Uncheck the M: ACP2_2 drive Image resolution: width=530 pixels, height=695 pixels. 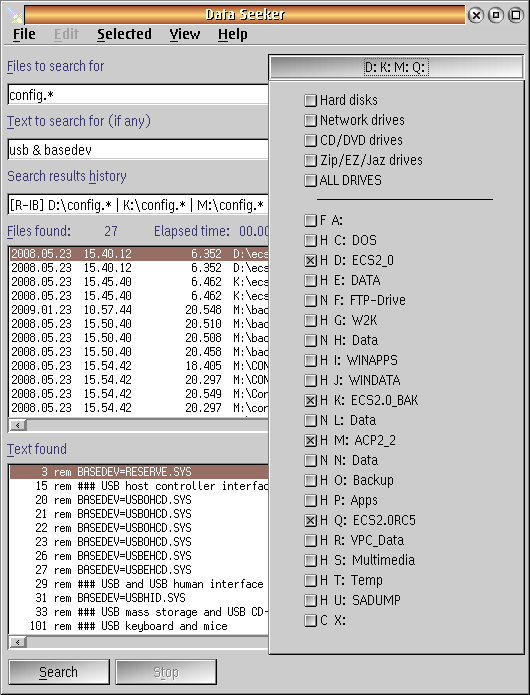[x=311, y=441]
